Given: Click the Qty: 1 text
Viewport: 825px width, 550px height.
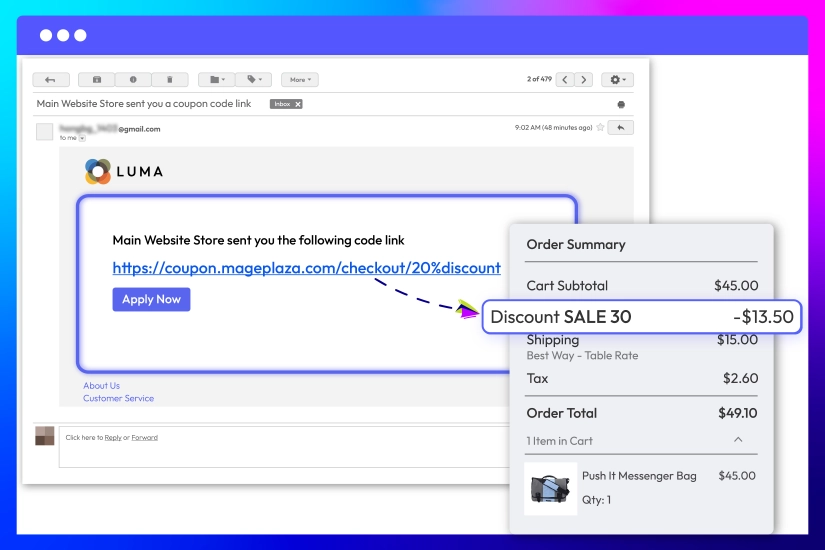Looking at the screenshot, I should (597, 500).
